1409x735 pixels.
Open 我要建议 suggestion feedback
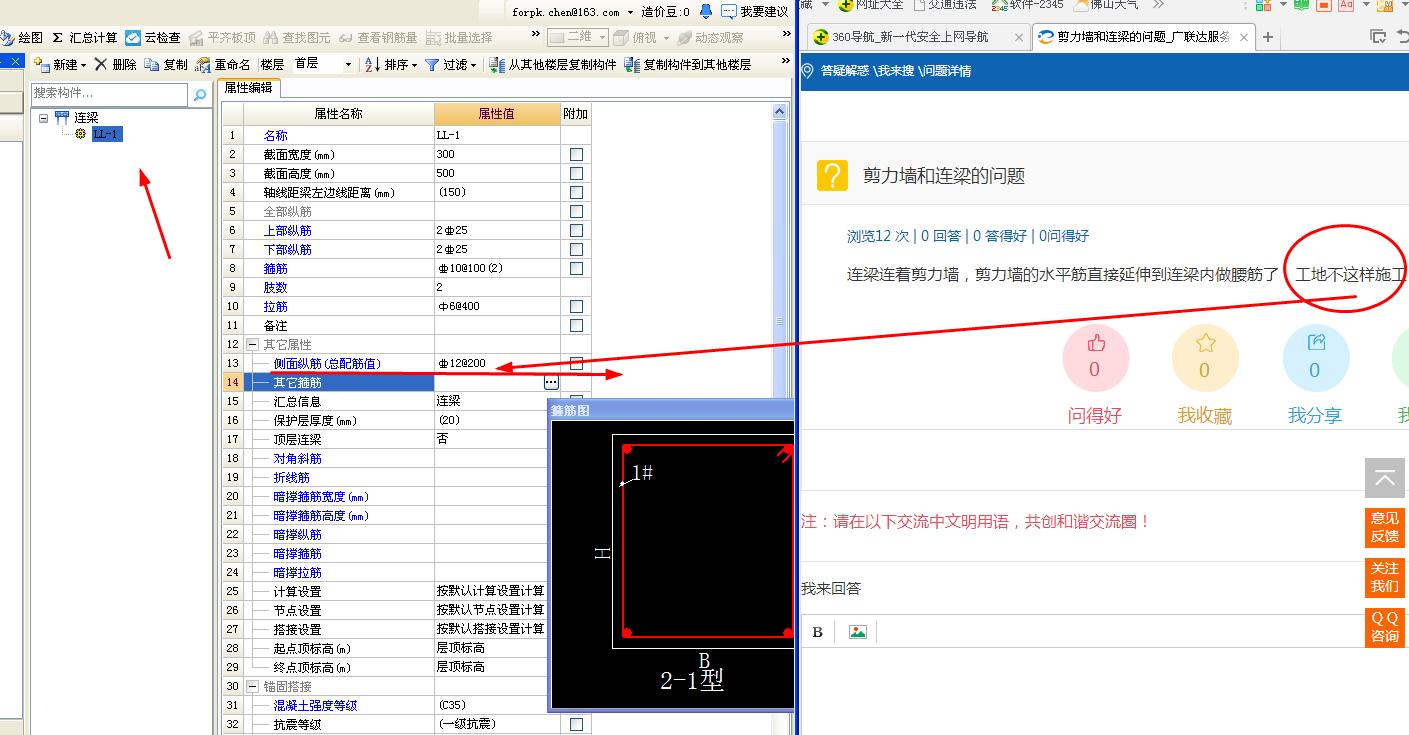(755, 12)
